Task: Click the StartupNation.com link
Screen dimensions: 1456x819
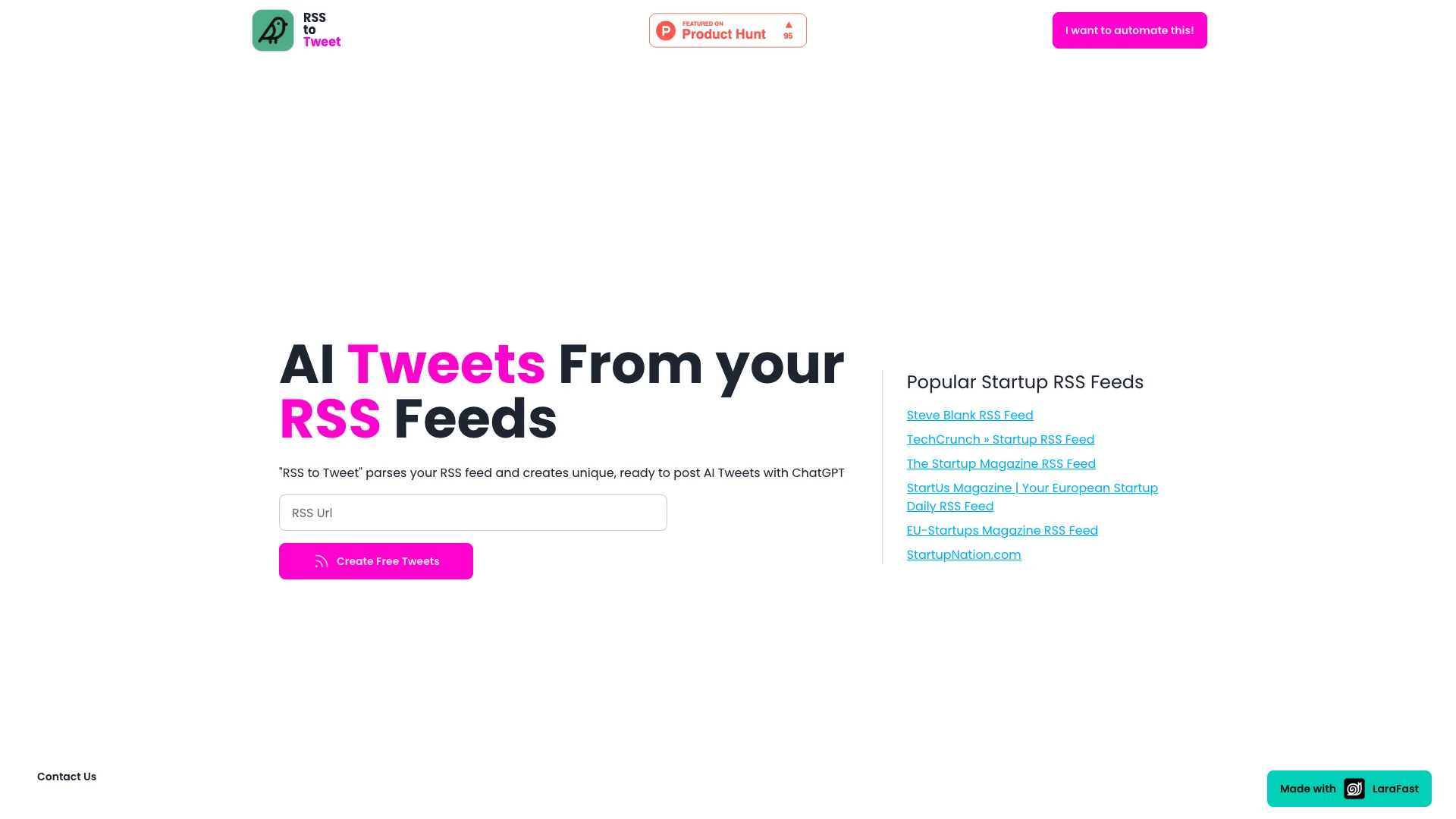Action: pos(963,554)
